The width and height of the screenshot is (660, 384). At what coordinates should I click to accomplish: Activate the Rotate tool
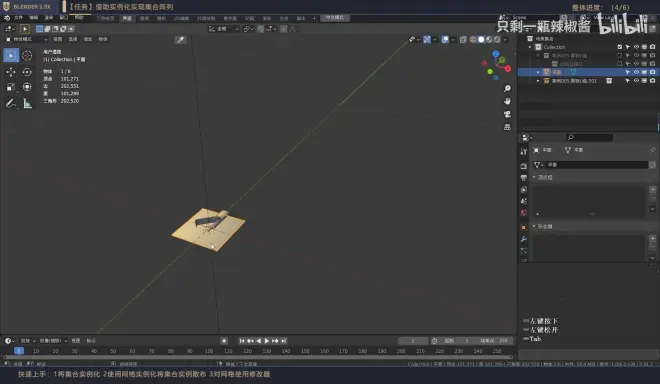click(x=27, y=72)
